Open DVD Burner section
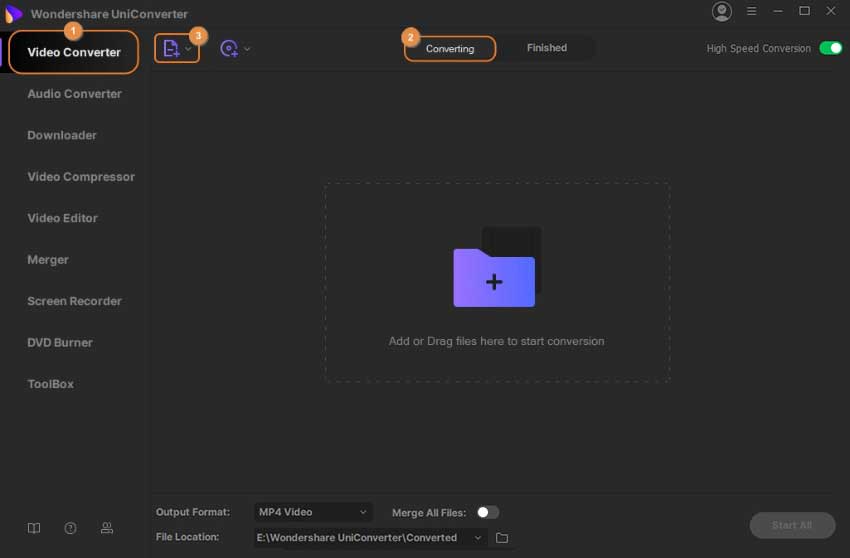Viewport: 850px width, 558px height. (x=60, y=343)
